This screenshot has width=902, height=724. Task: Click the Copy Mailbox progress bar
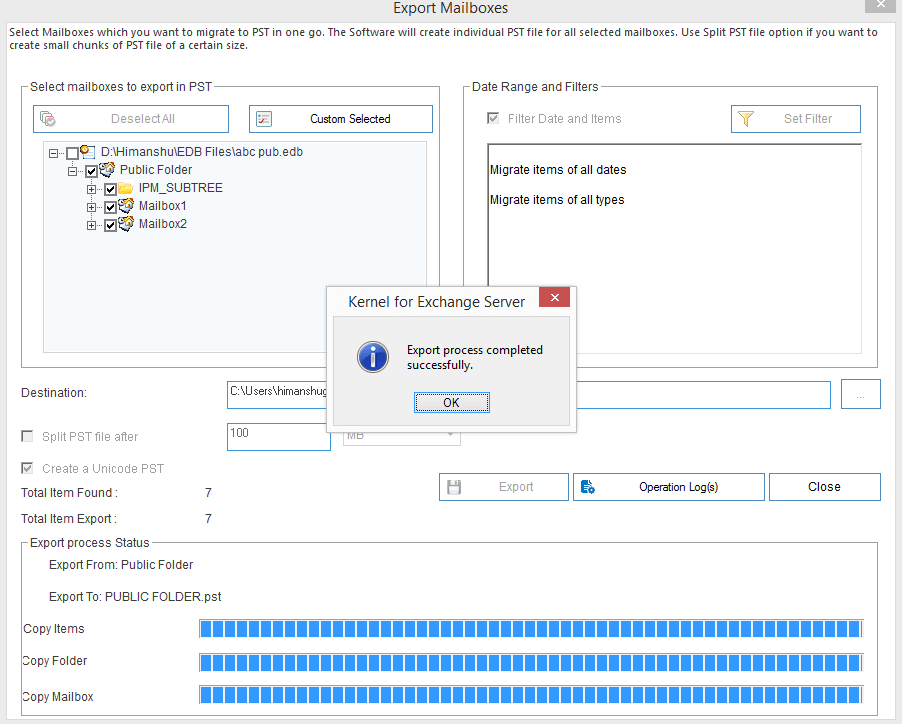click(532, 695)
